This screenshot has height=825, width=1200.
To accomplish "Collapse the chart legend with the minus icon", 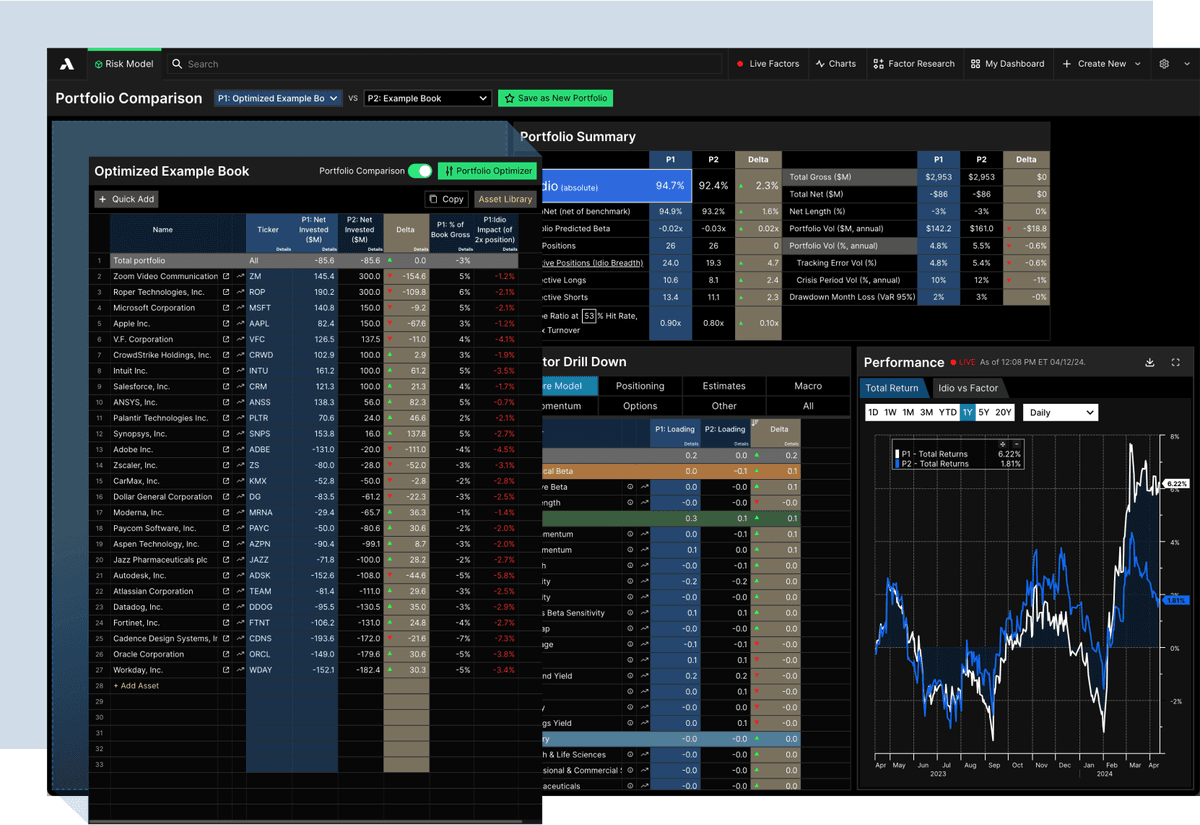I will point(1016,443).
